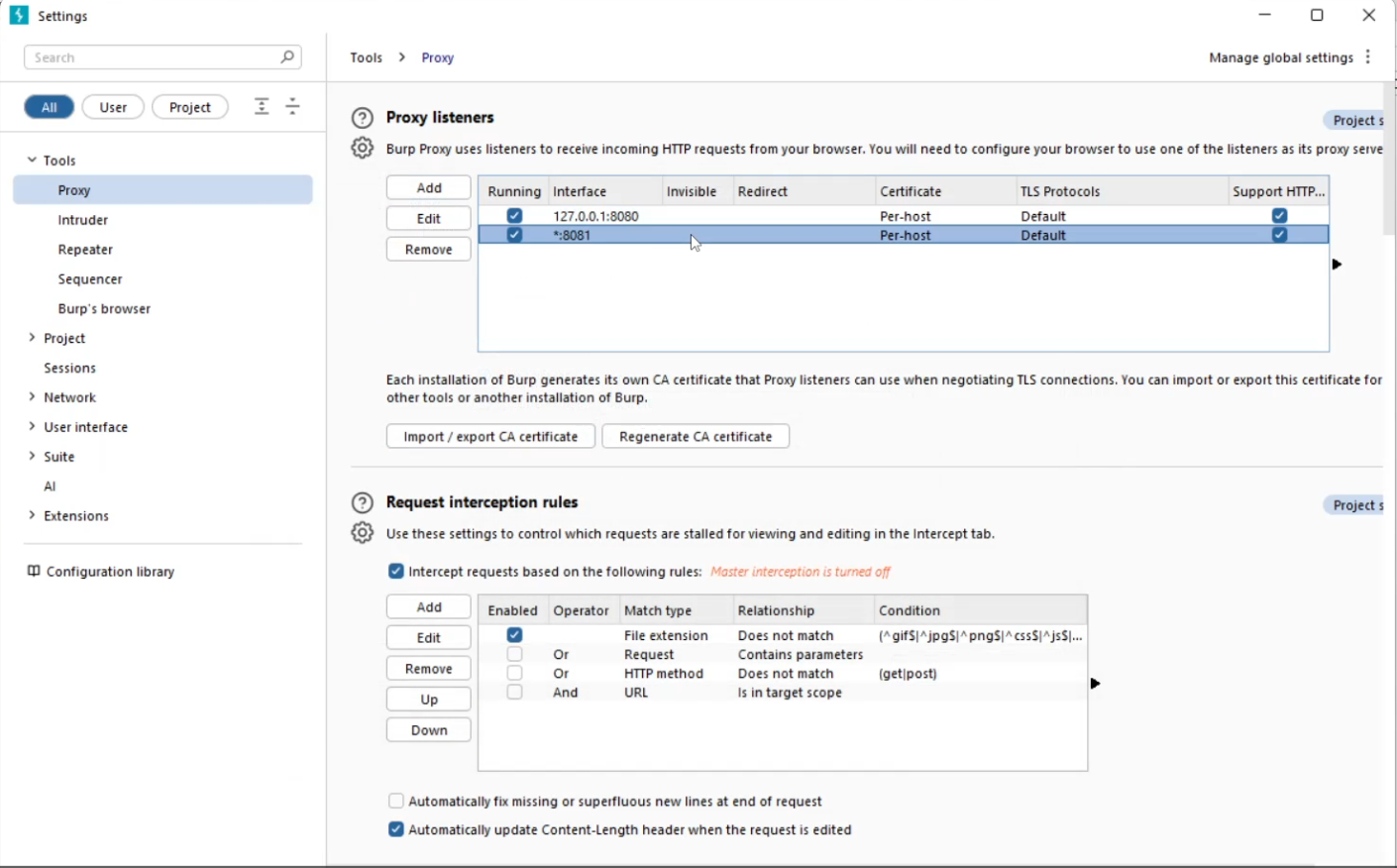Open gear options for Request interception rules
Screen dimensions: 1397x868
363,533
